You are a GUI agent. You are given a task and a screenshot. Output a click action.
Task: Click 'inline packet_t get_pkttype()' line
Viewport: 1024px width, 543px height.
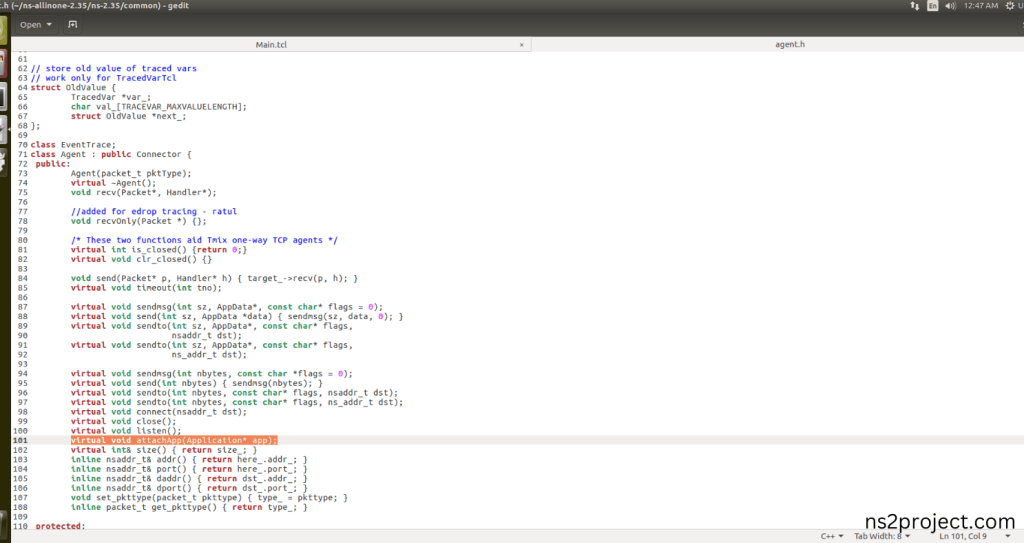[189, 508]
